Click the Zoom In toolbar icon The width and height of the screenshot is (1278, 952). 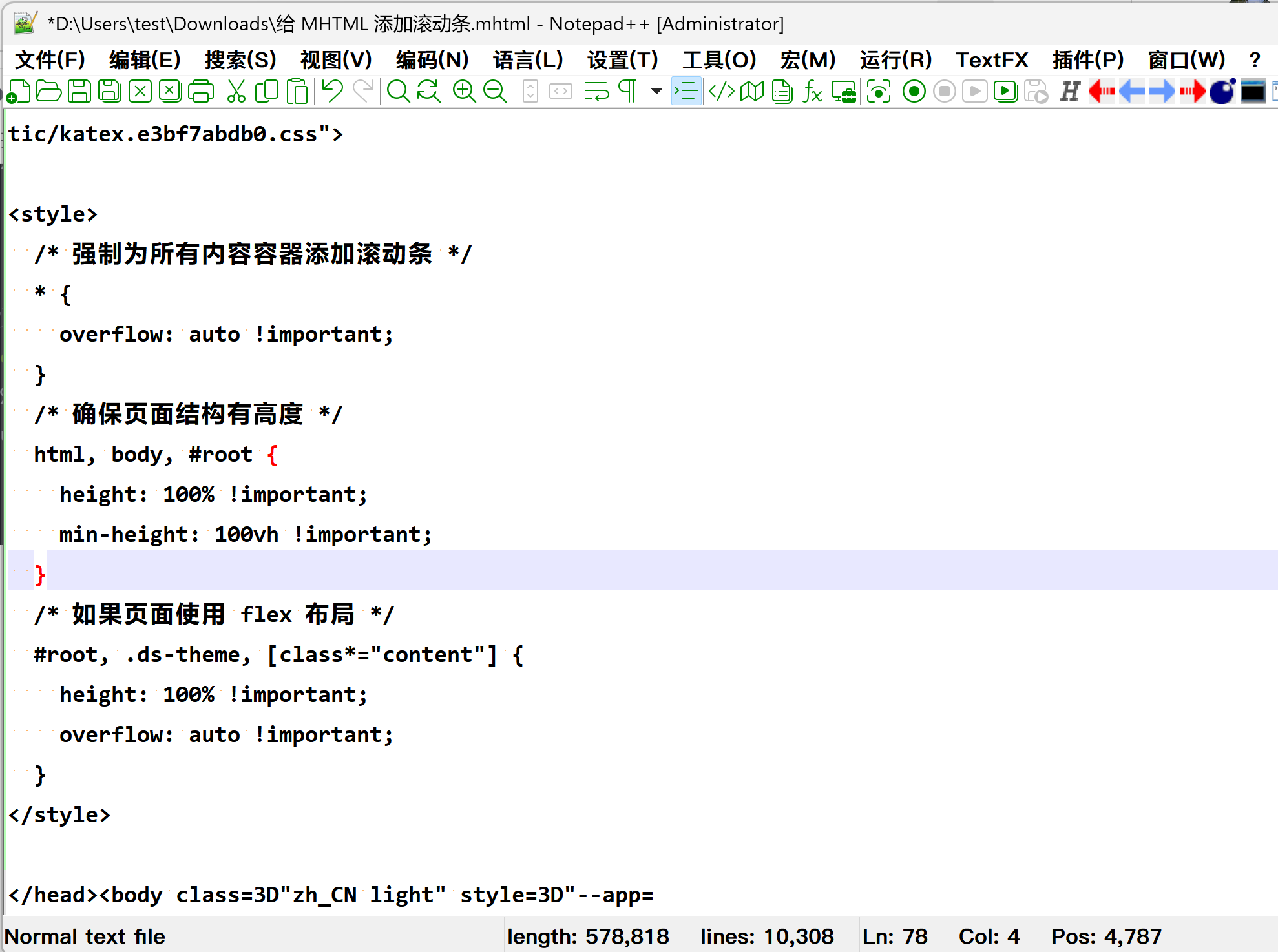pos(464,91)
